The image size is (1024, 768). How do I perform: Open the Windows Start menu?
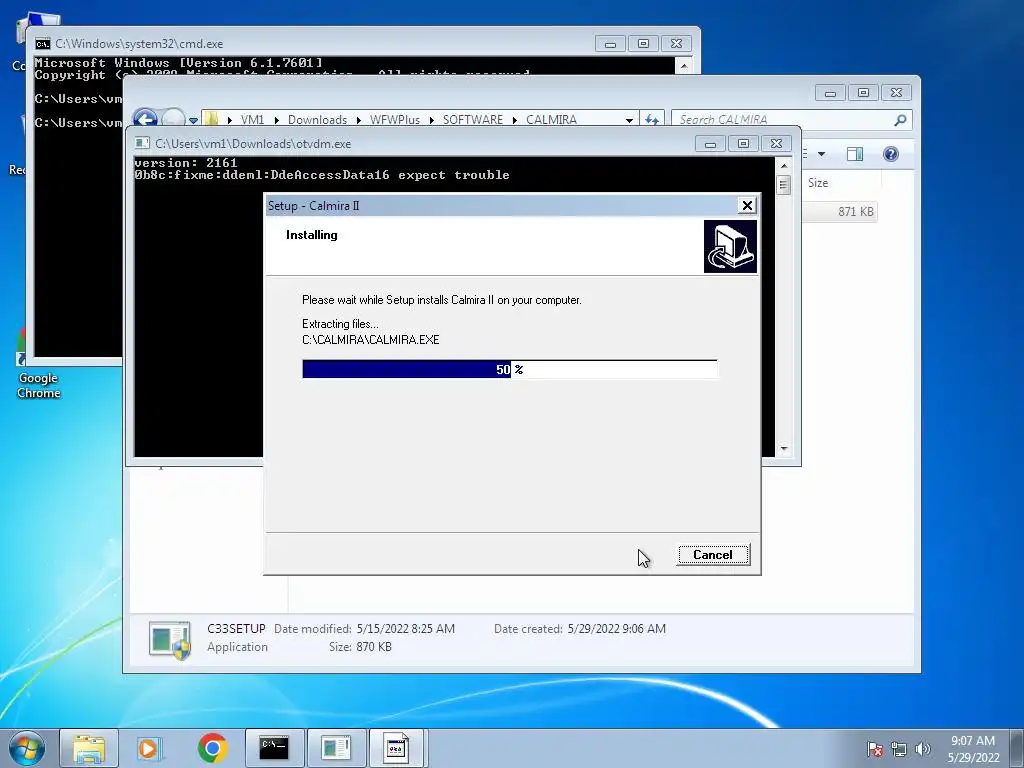27,748
